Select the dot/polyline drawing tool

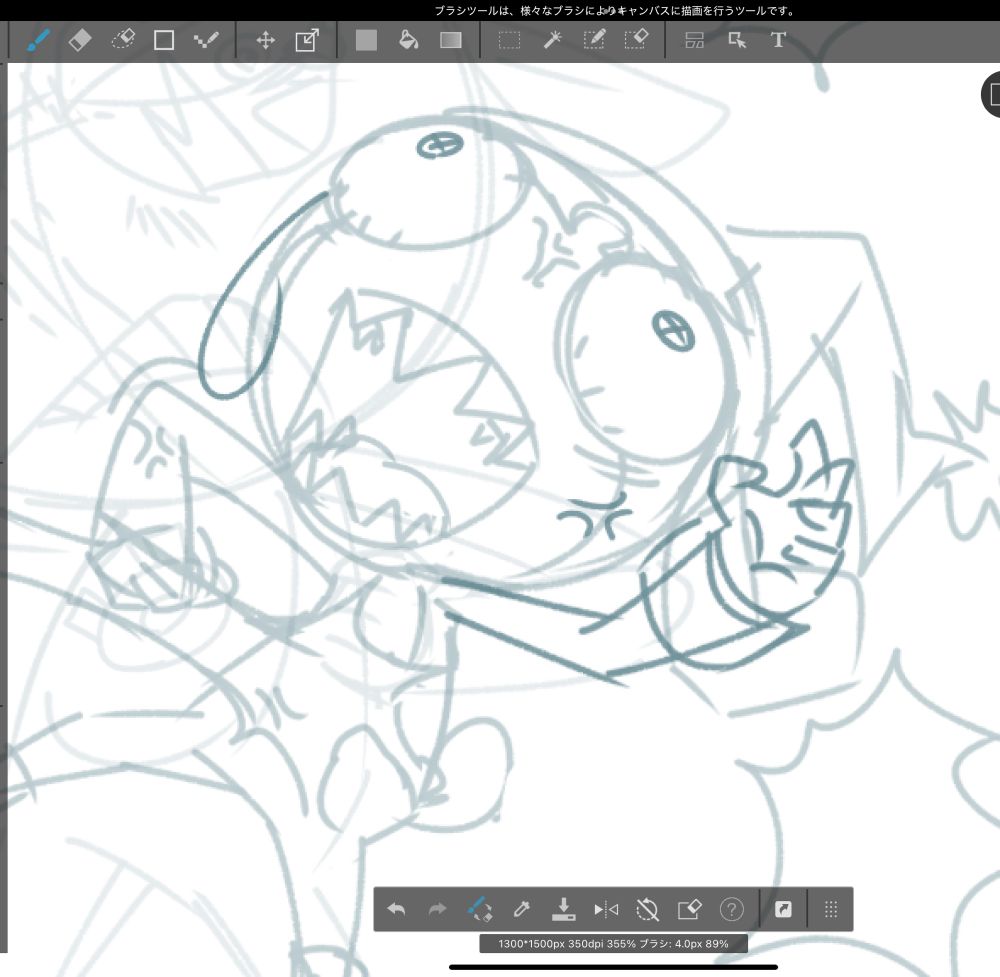click(x=206, y=40)
